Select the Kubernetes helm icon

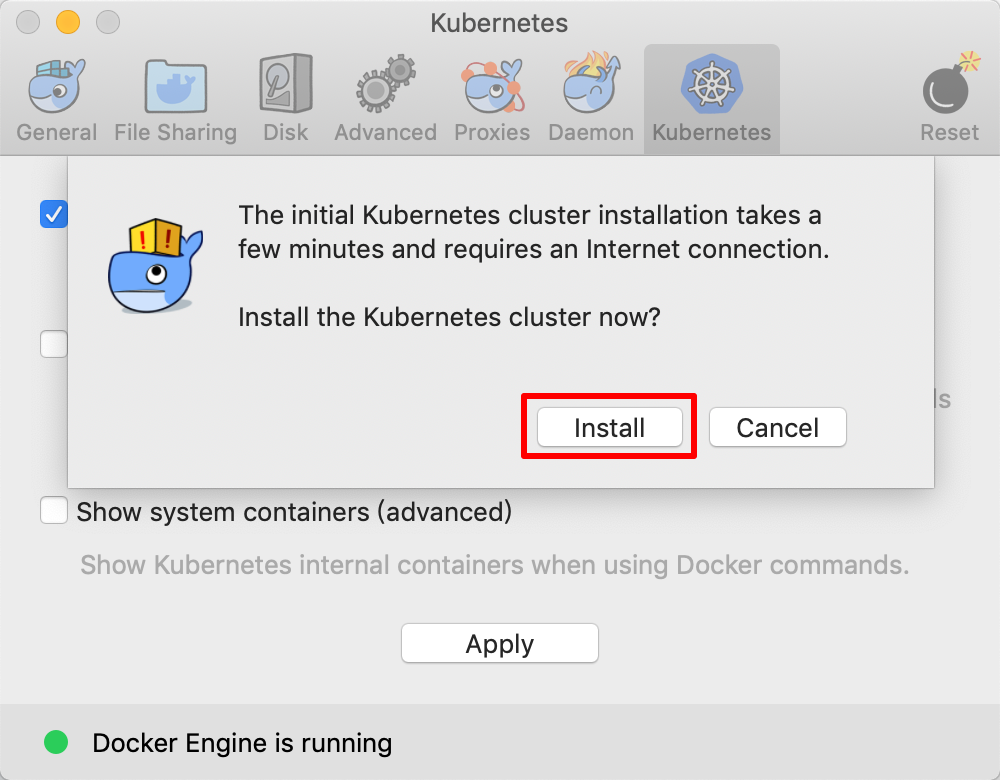(x=711, y=84)
